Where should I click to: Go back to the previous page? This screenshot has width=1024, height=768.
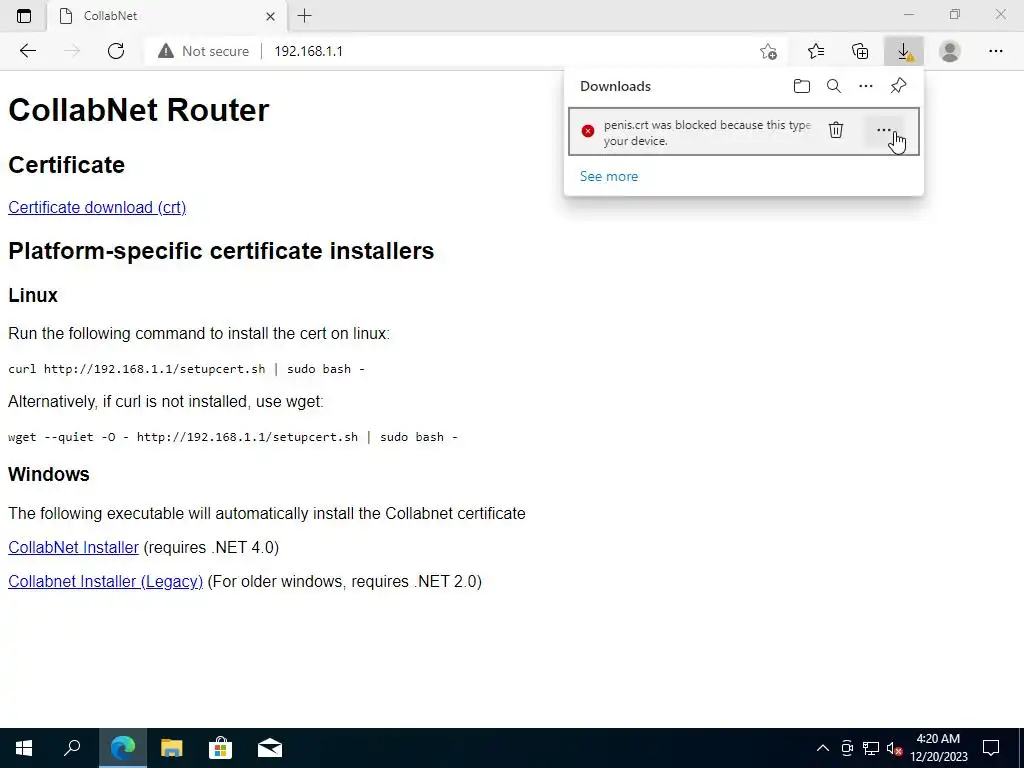(x=27, y=51)
